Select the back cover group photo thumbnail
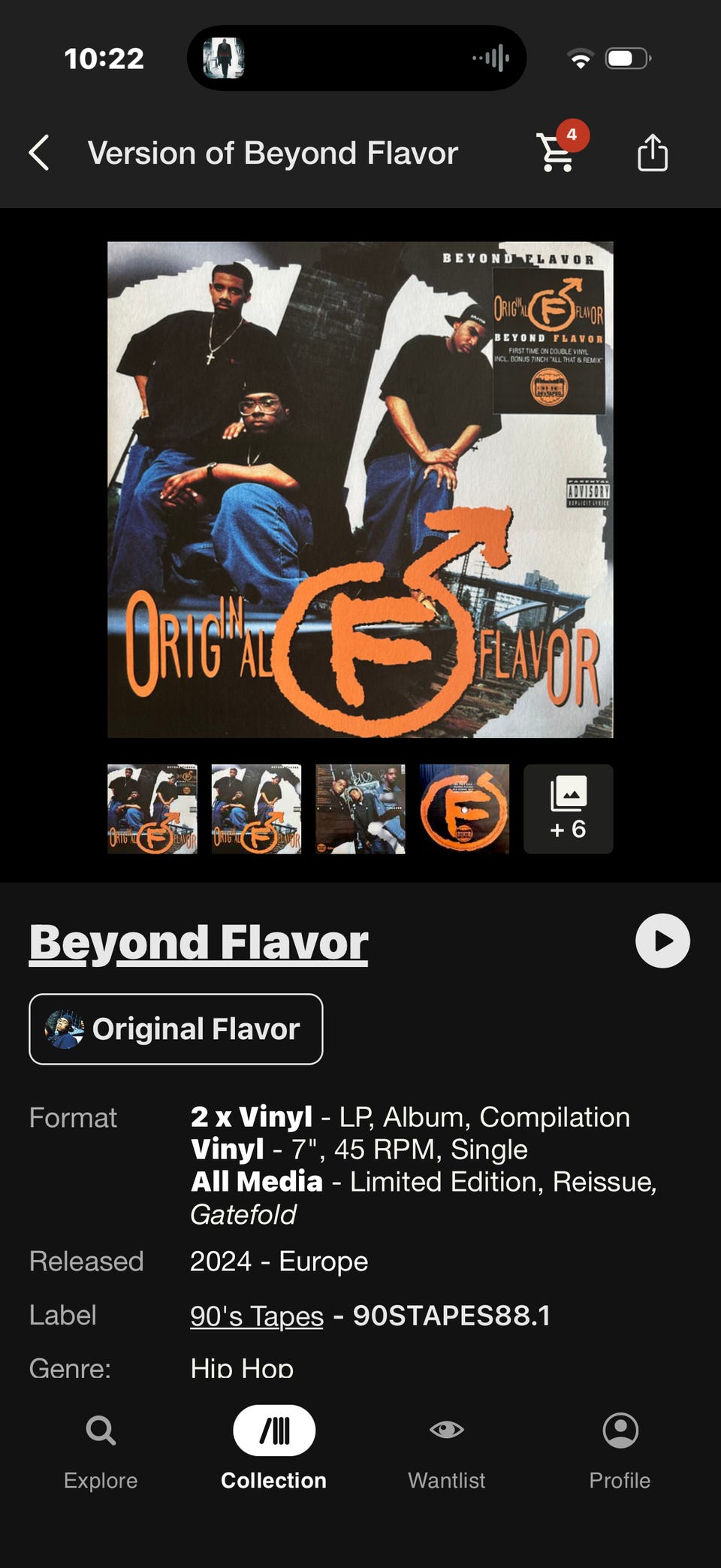The width and height of the screenshot is (721, 1568). tap(360, 809)
